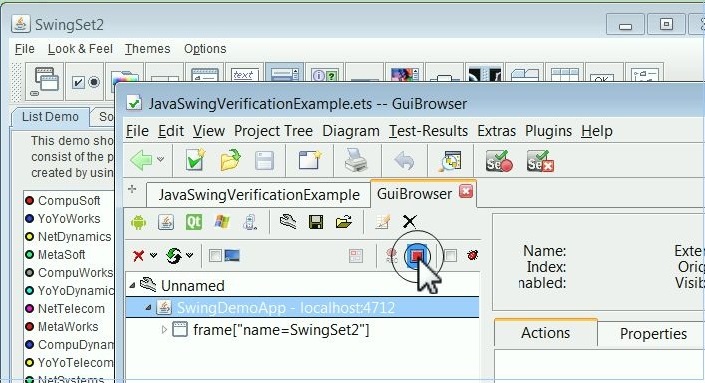
Task: Open the Diagram menu
Action: [x=351, y=131]
